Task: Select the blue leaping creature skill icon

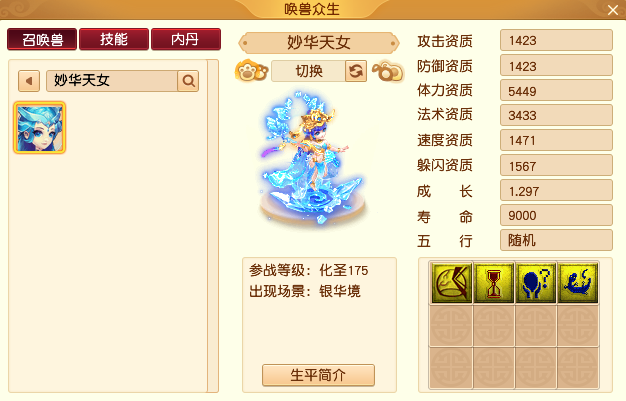Action: click(x=578, y=282)
